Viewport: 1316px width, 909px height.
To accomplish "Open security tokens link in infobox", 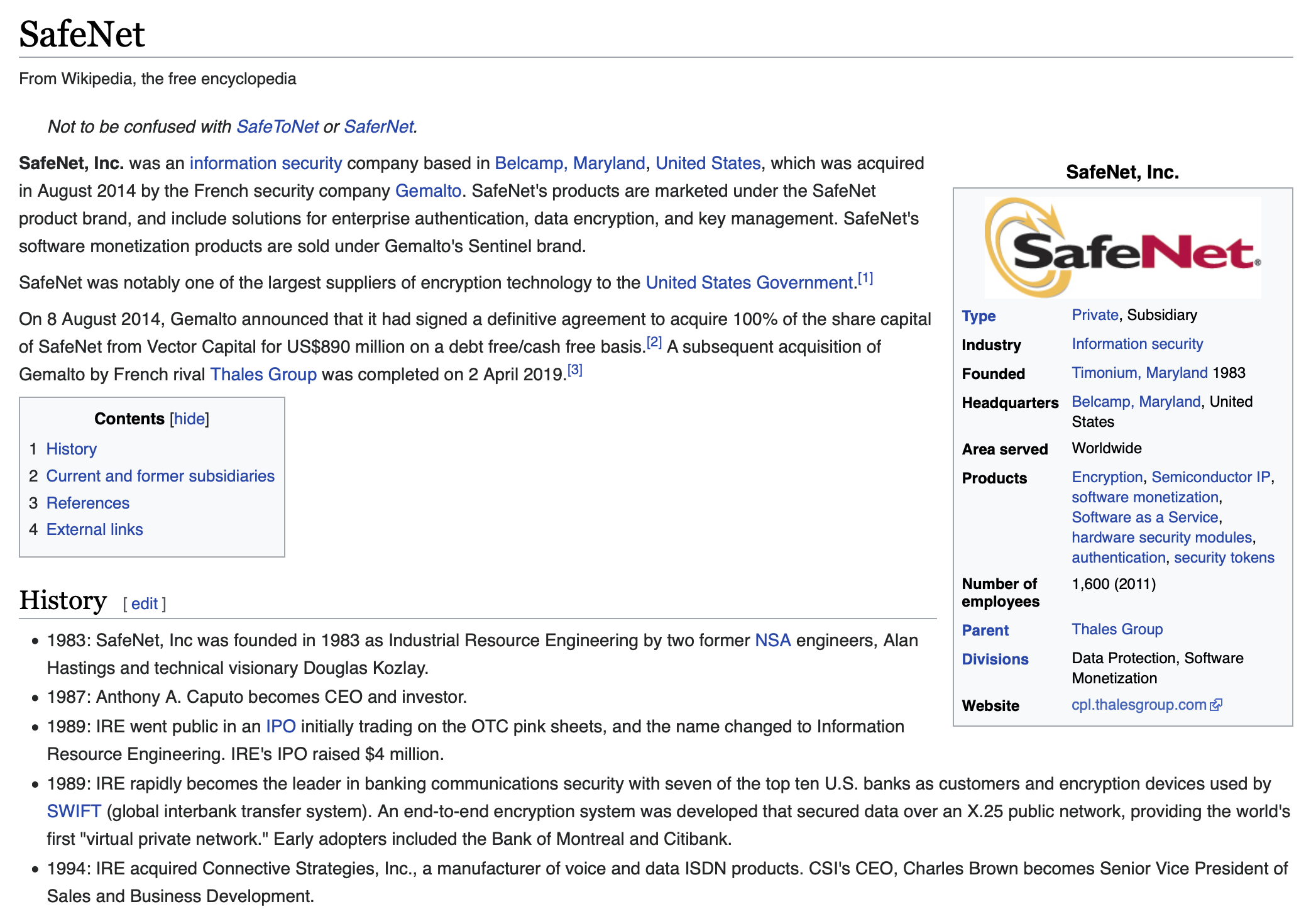I will tap(1224, 558).
